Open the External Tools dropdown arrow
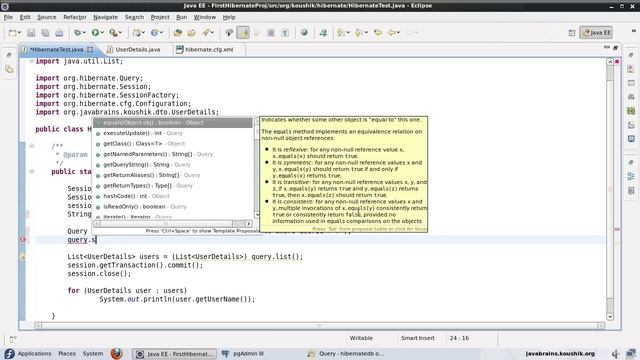 pos(120,33)
